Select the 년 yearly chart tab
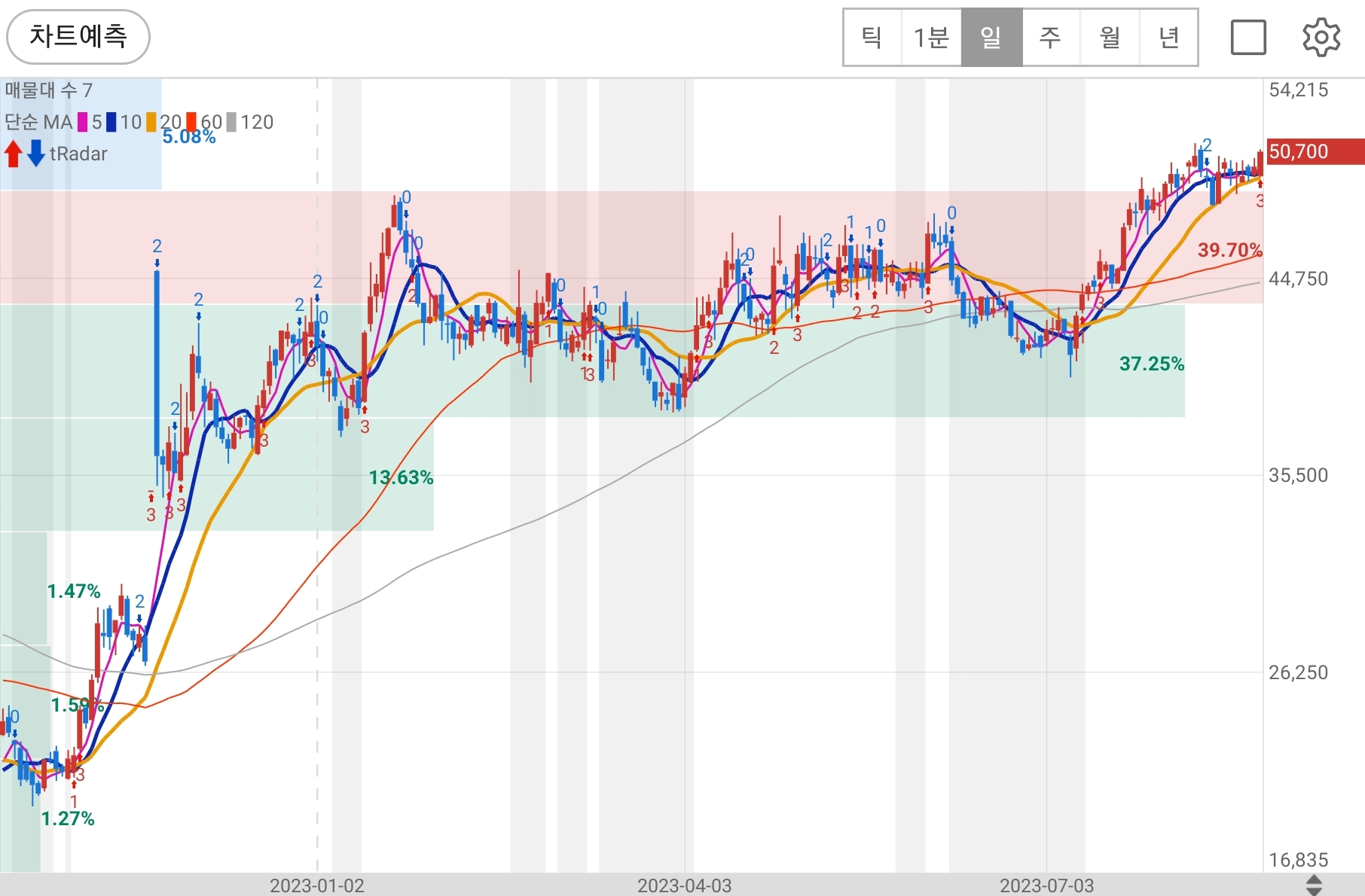Image resolution: width=1365 pixels, height=896 pixels. pyautogui.click(x=1168, y=38)
